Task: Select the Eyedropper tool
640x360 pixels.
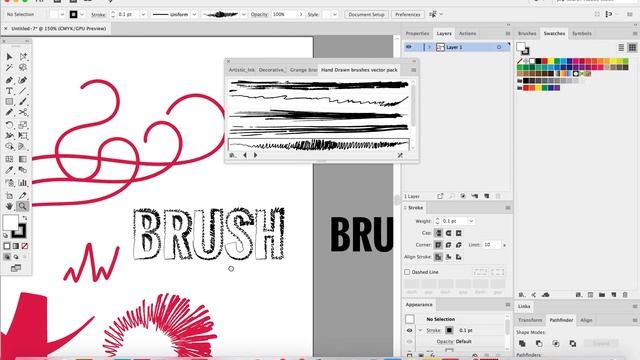Action: [9, 170]
